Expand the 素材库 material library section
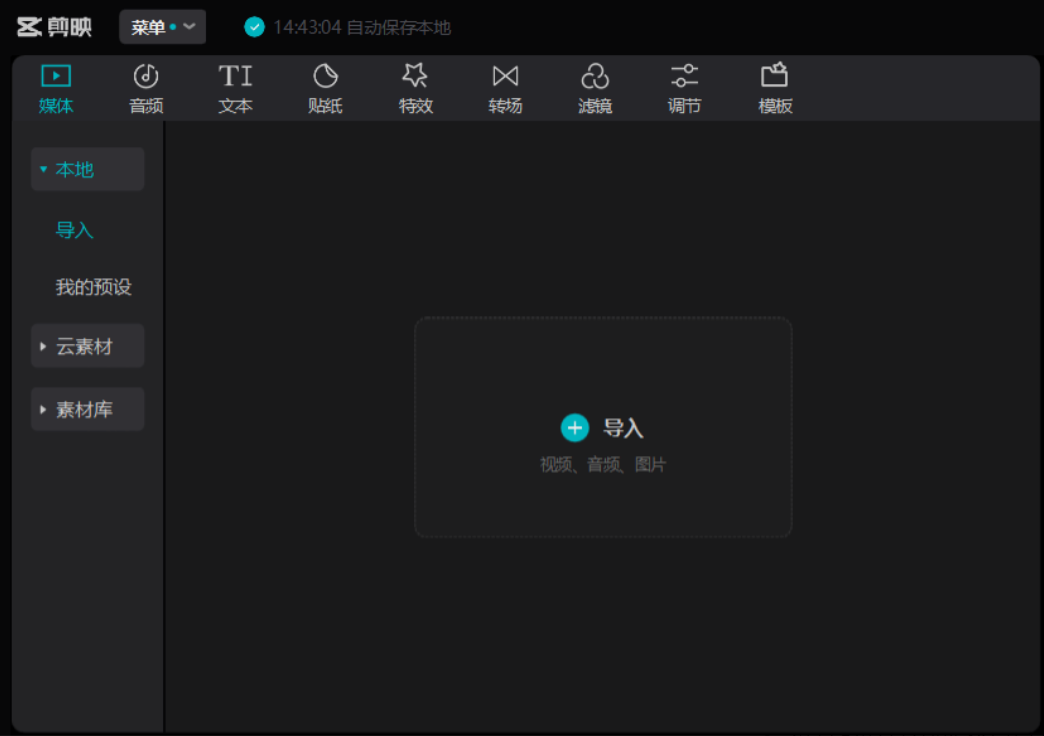 87,409
